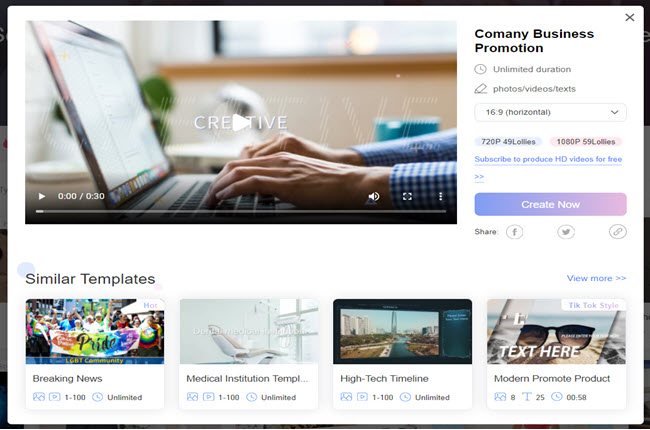Enter fullscreen mode on the video player
650x430 pixels.
click(x=408, y=197)
